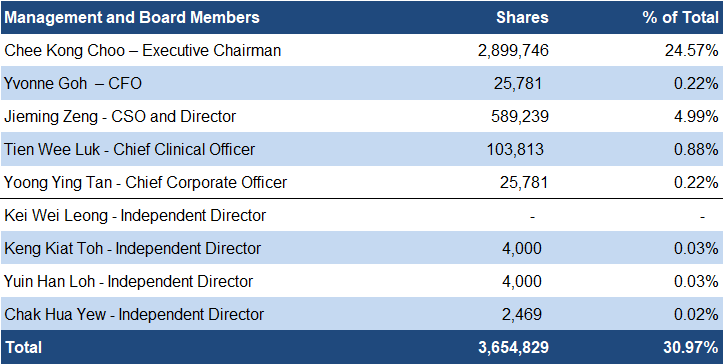The height and width of the screenshot is (364, 723).
Task: Click the 103,813 shares value
Action: tap(515, 149)
